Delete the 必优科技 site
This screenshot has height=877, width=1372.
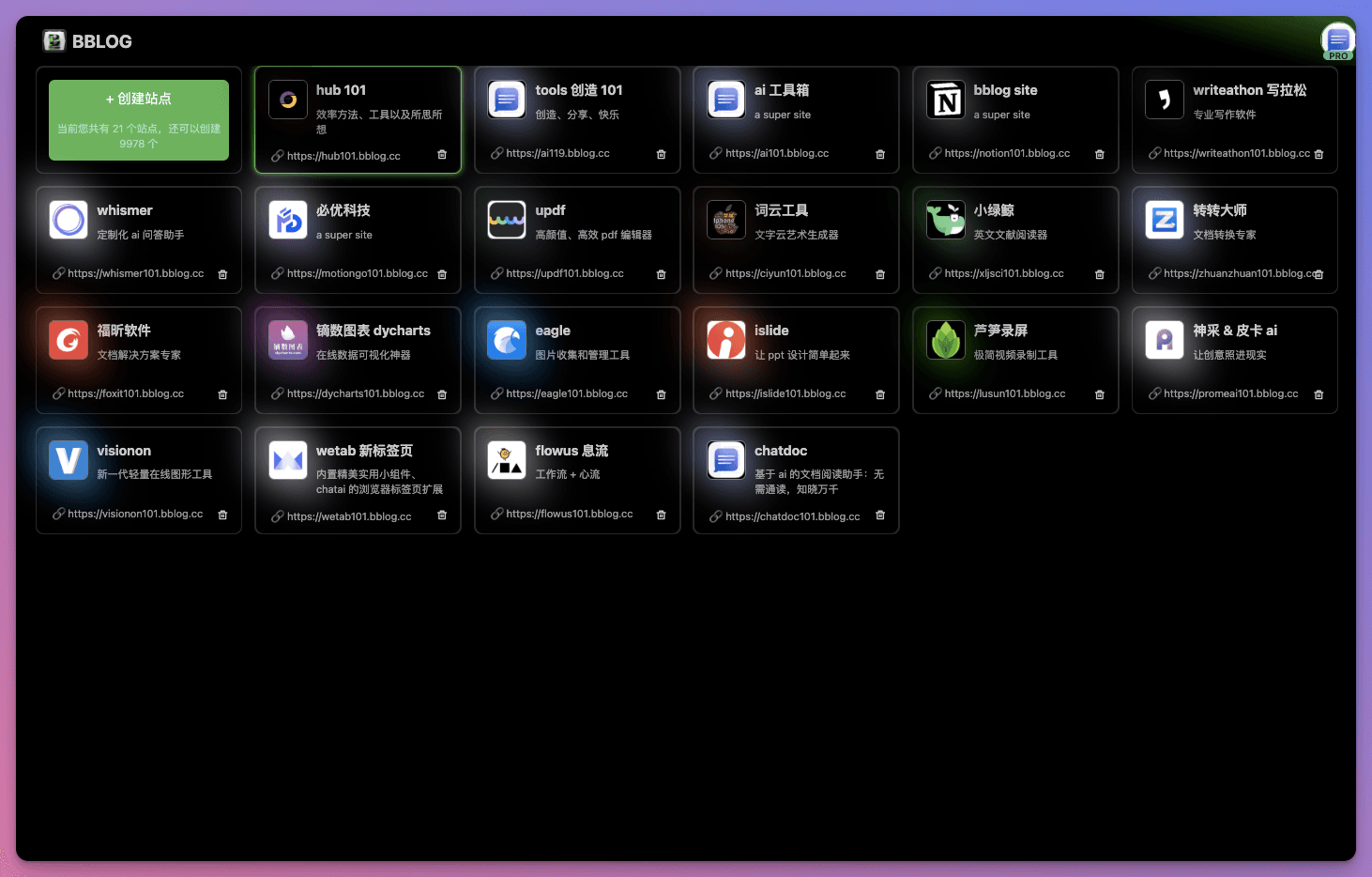pos(442,274)
